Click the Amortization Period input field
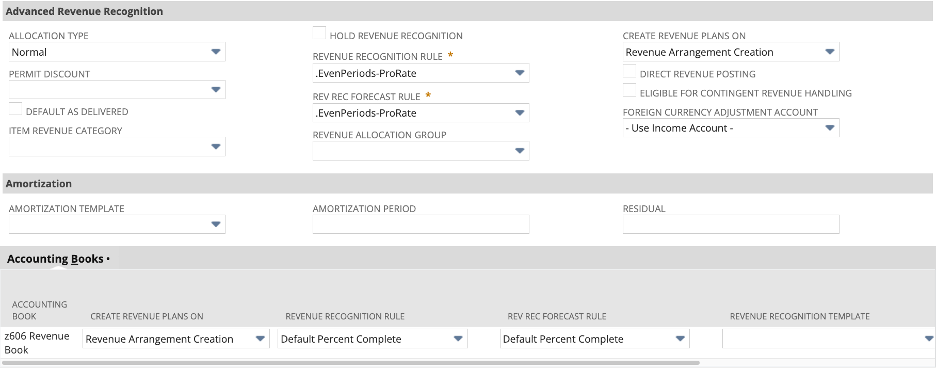The width and height of the screenshot is (936, 370). 421,224
